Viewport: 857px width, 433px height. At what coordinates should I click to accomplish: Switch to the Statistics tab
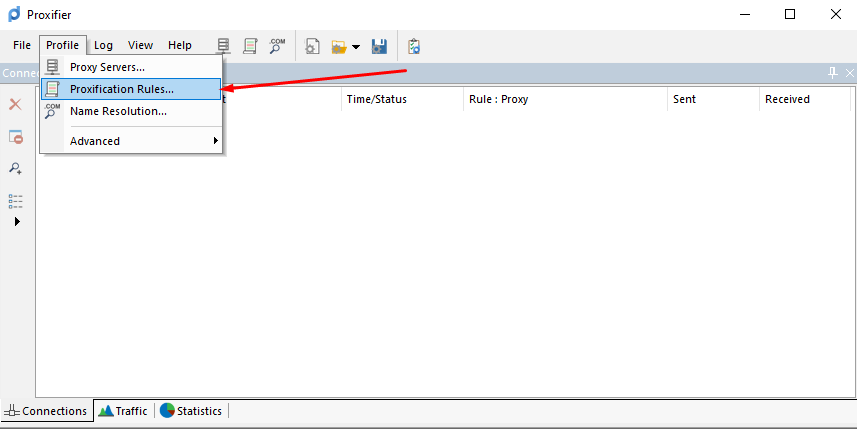[191, 411]
